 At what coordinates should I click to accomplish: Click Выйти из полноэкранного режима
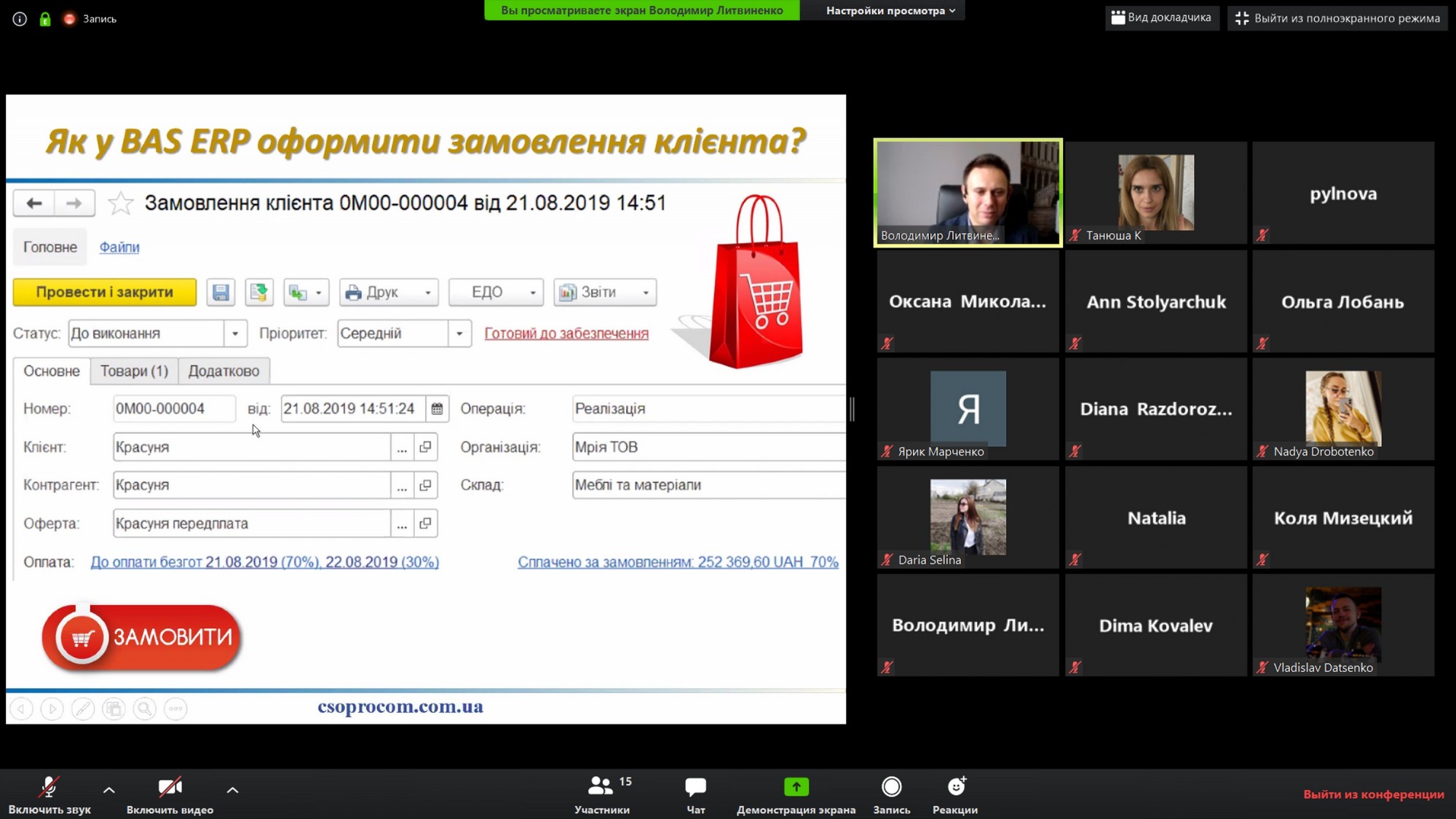pos(1337,18)
